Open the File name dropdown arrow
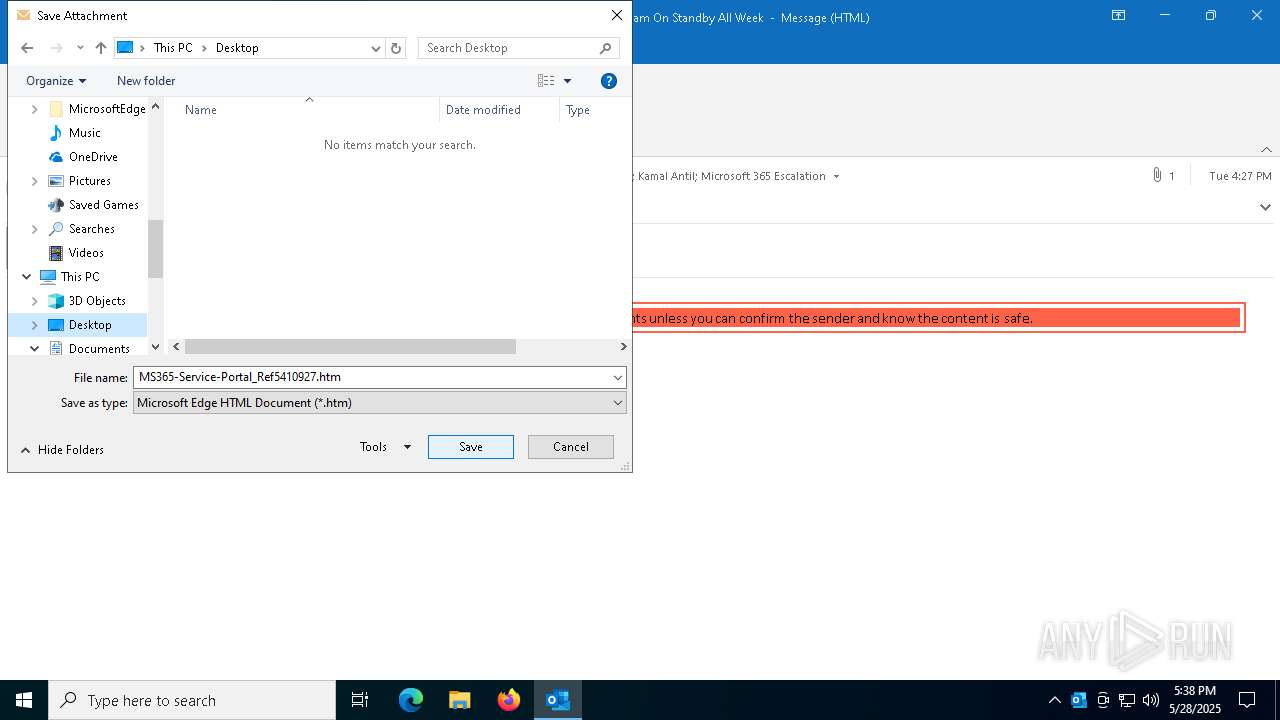The width and height of the screenshot is (1280, 720). click(618, 377)
